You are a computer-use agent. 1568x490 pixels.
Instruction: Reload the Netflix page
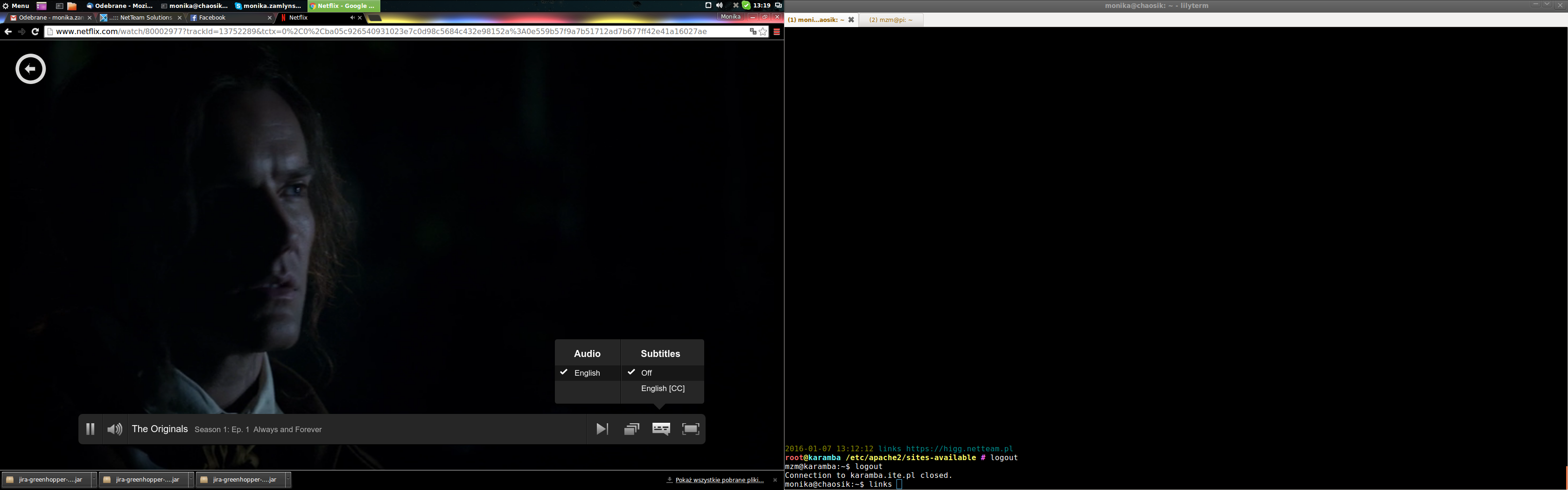[x=35, y=32]
